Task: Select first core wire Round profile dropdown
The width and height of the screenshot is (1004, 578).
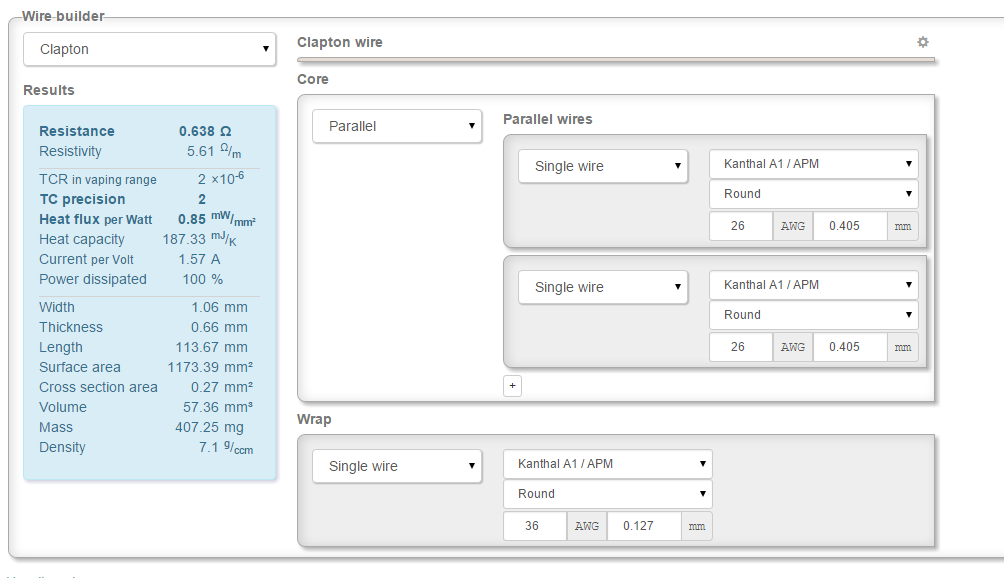Action: [x=813, y=194]
